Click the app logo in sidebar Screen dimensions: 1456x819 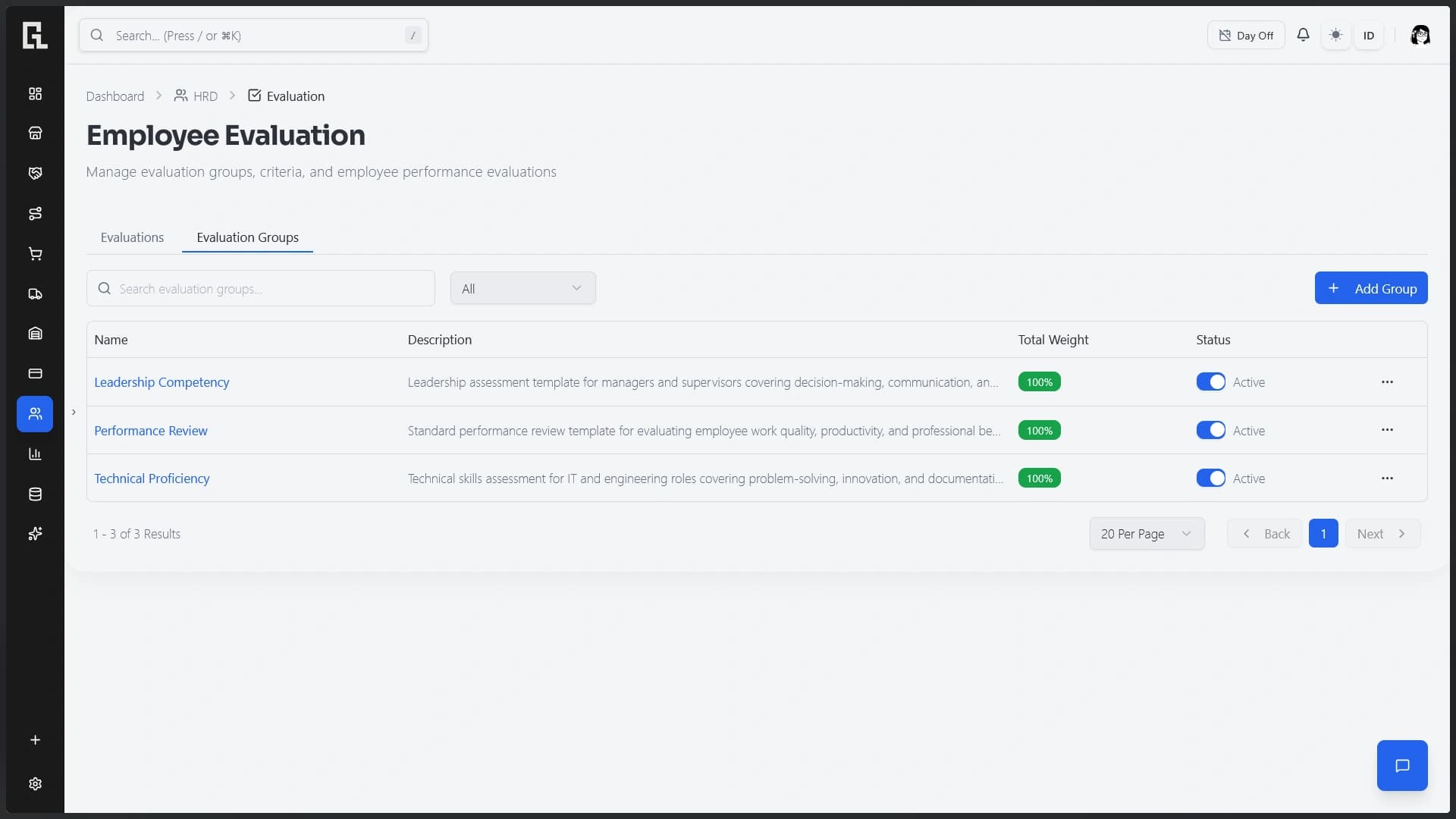coord(35,35)
